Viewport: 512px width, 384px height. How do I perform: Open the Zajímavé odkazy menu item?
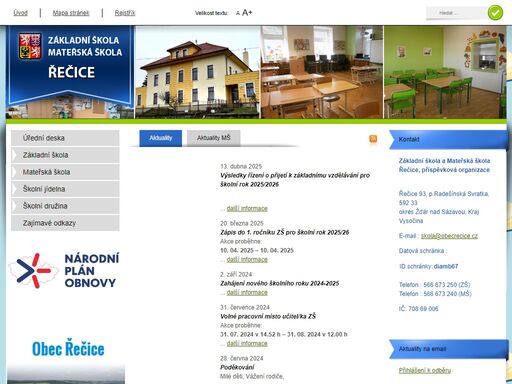pos(65,223)
